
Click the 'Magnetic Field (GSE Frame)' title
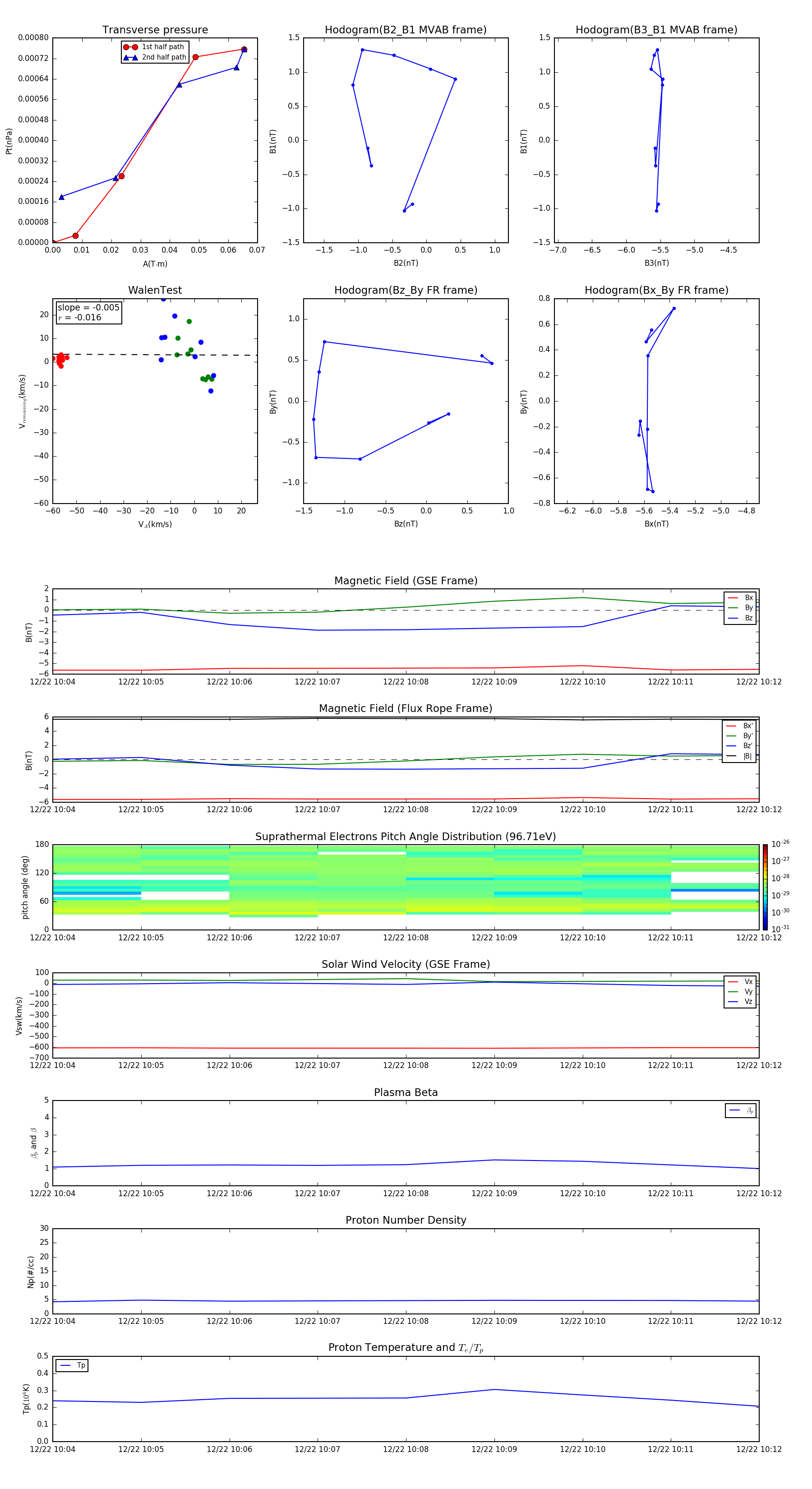tap(406, 581)
